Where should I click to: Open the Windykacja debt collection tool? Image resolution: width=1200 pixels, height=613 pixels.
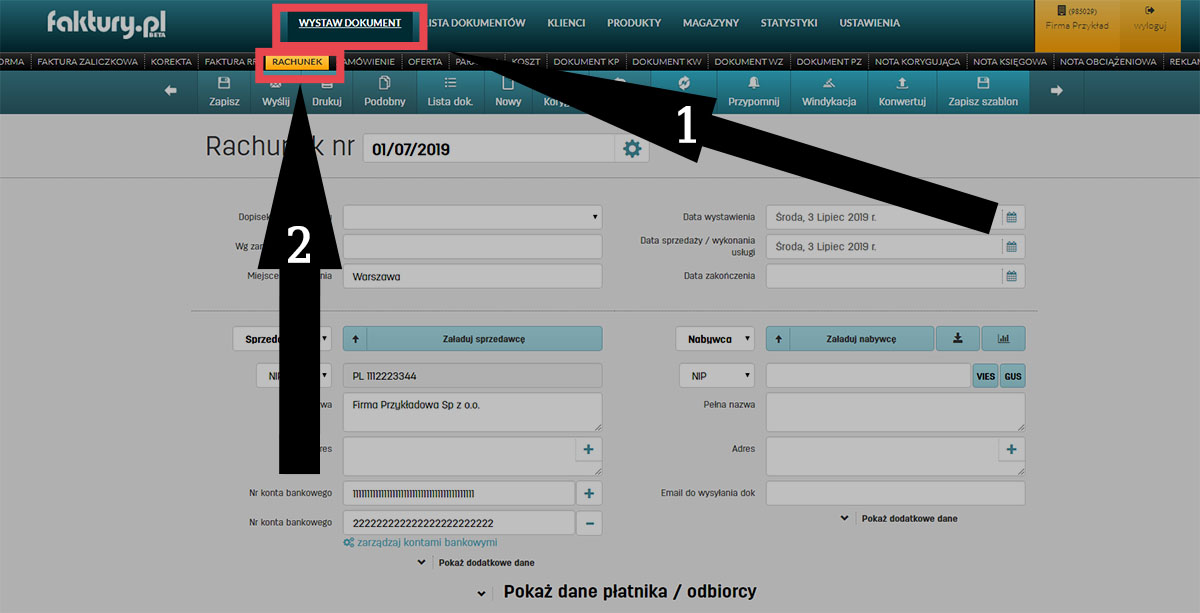(x=828, y=92)
